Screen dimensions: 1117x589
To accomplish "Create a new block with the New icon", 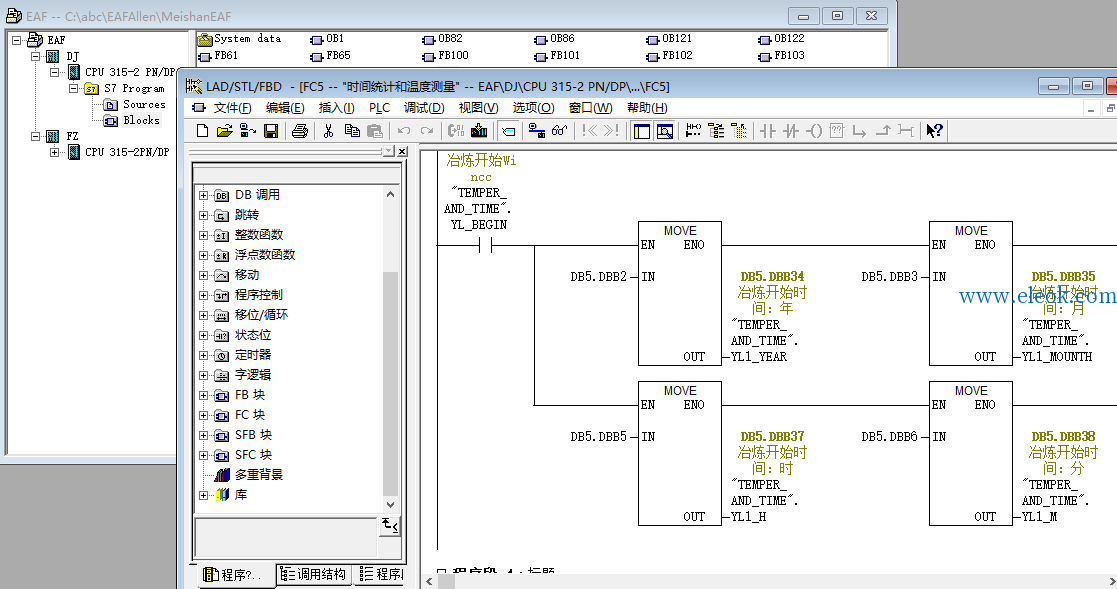I will coord(202,131).
